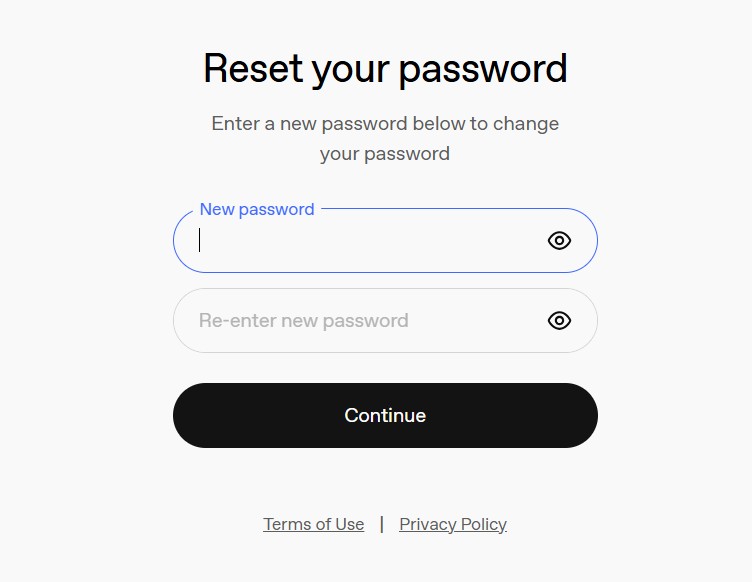
Task: Click the floating 'New password' label
Action: click(x=257, y=209)
